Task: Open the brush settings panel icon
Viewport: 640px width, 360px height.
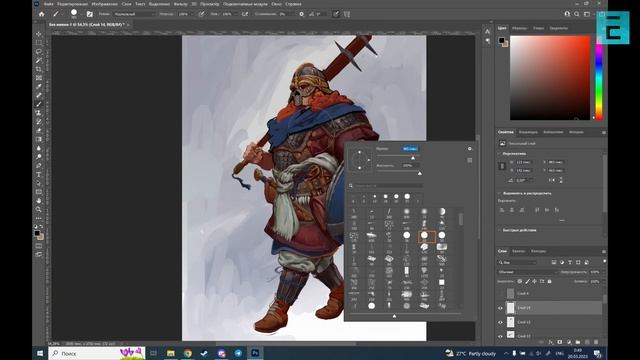Action: 89,14
